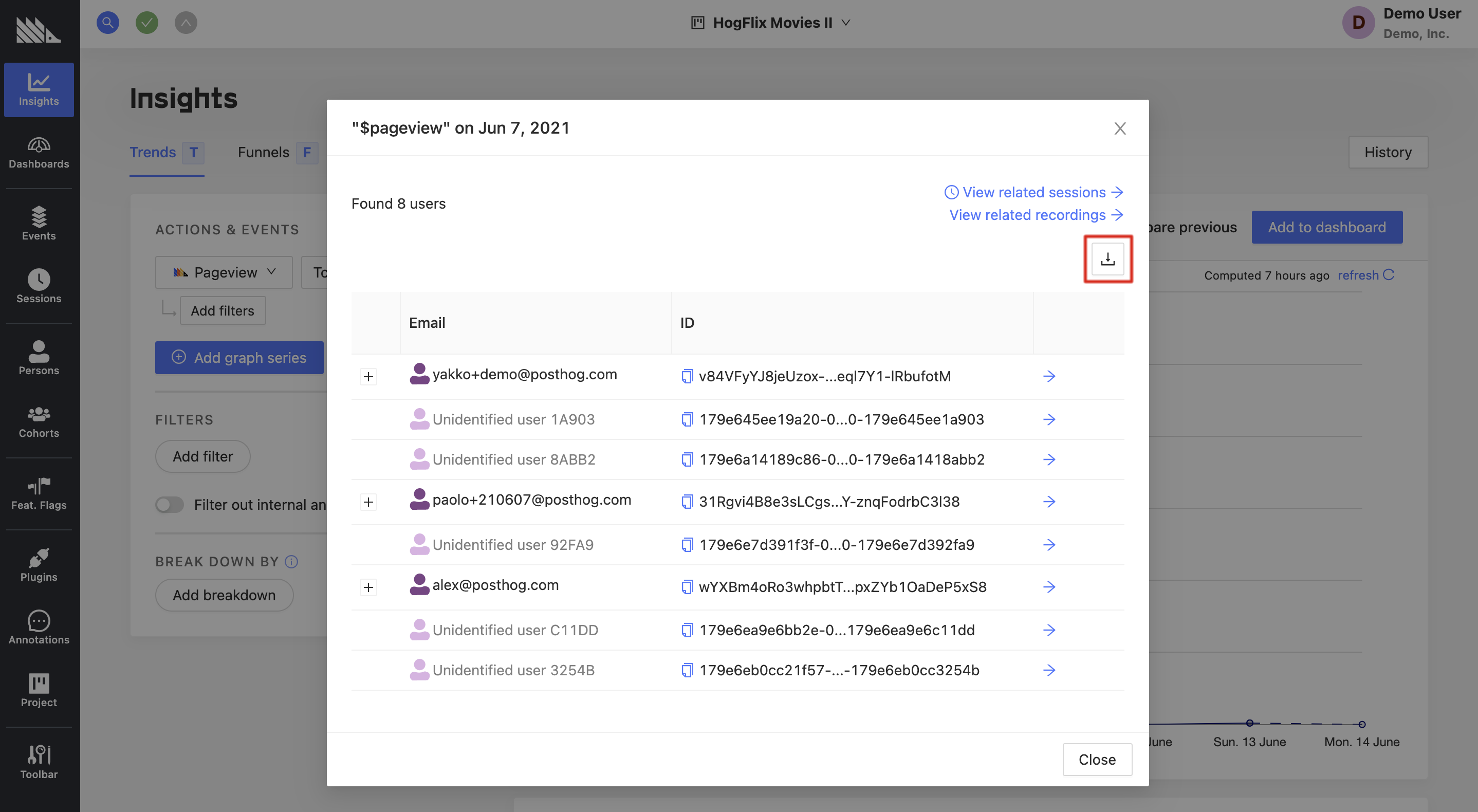Launch the Toolbar from sidebar

pos(39,762)
